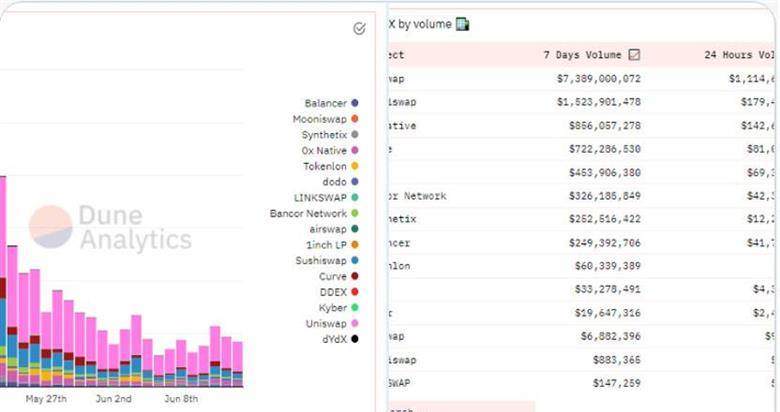Click the Curve dark red legend dot
The image size is (780, 412).
(x=355, y=276)
